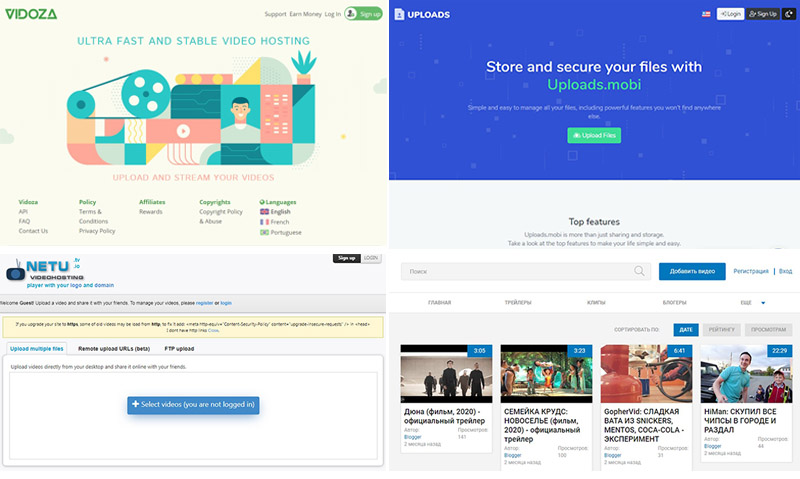Click the Добавить видео button
Viewport: 800px width, 479px height.
692,271
